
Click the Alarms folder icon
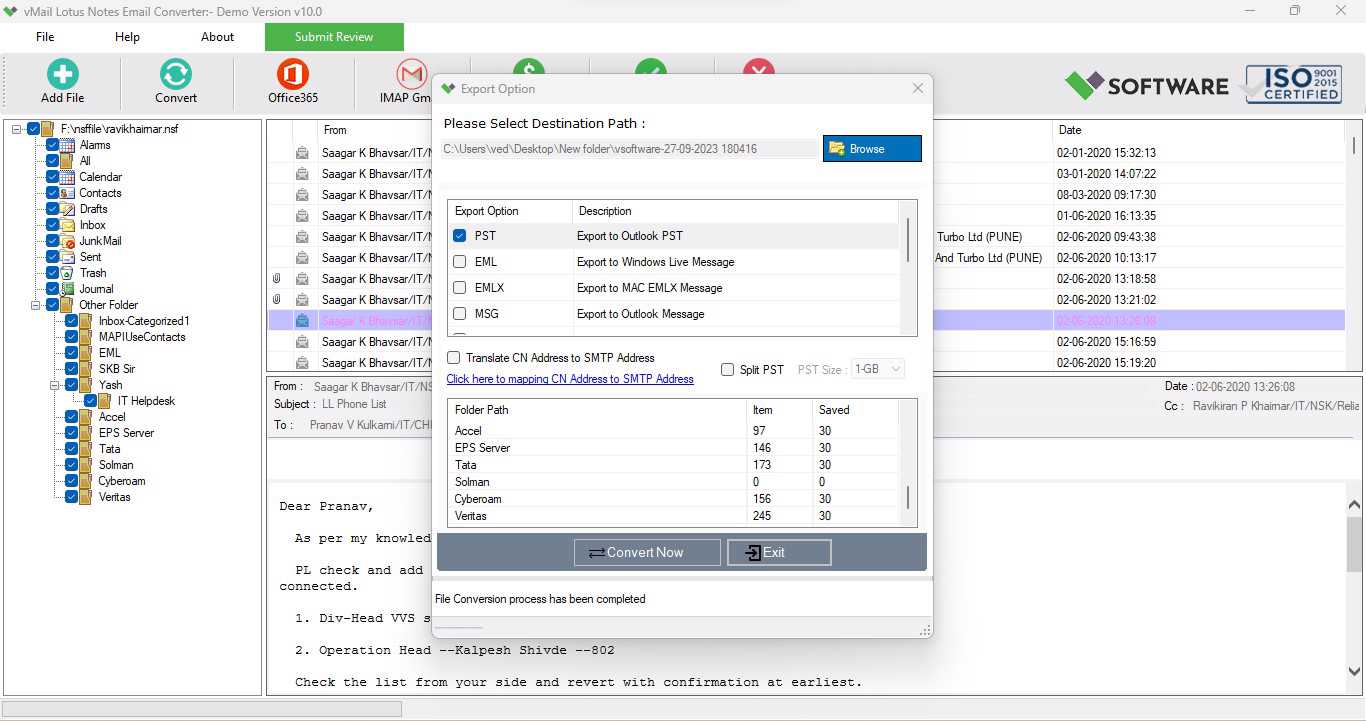[67, 145]
